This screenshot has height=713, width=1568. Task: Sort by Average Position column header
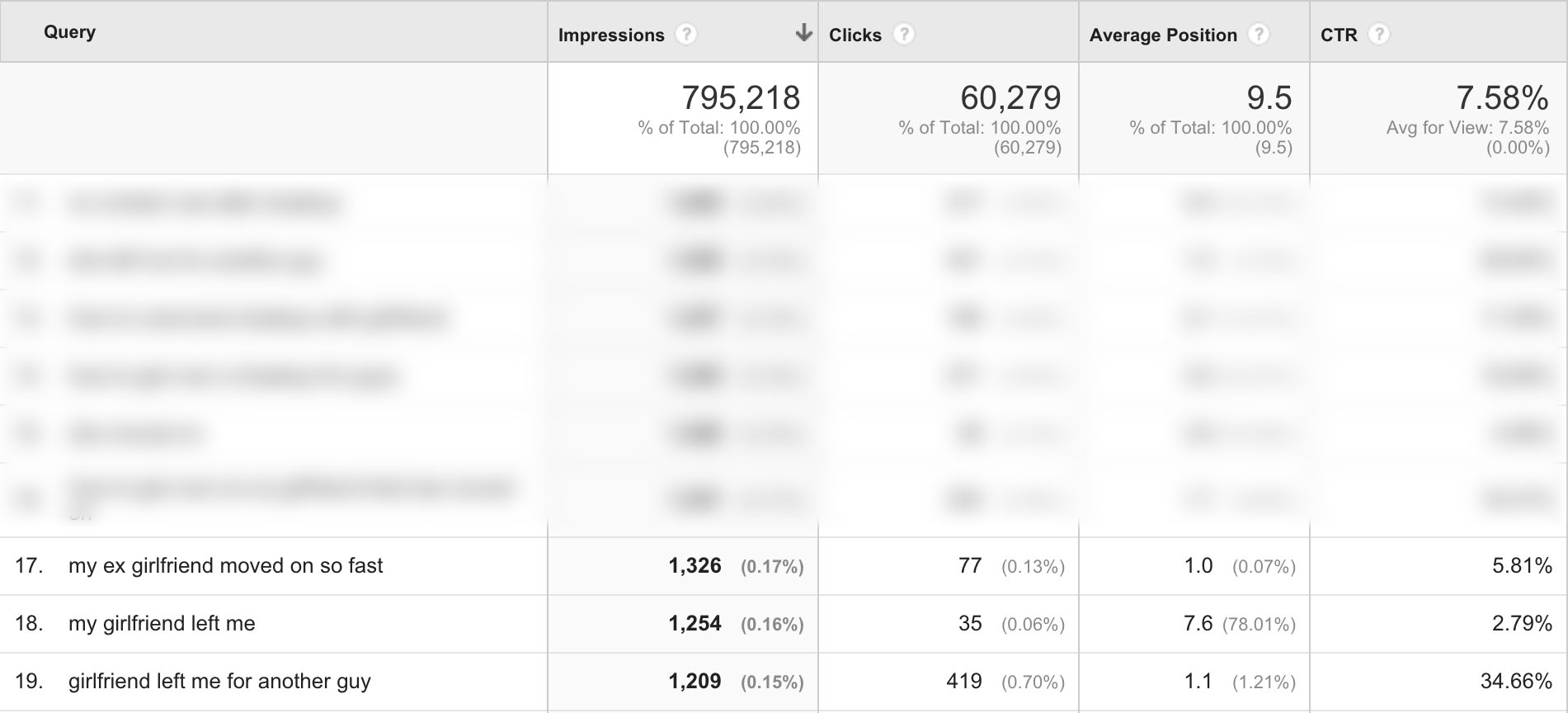(1163, 35)
